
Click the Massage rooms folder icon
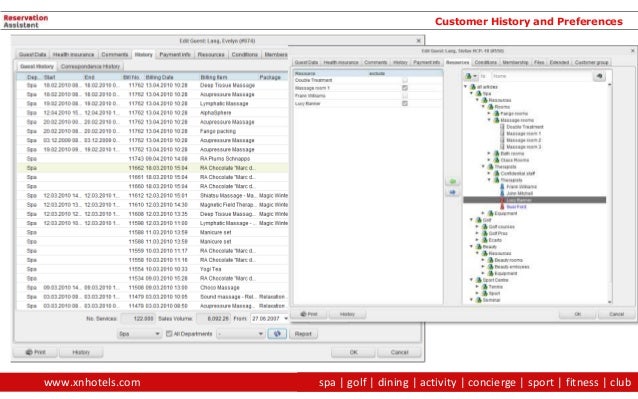click(496, 120)
